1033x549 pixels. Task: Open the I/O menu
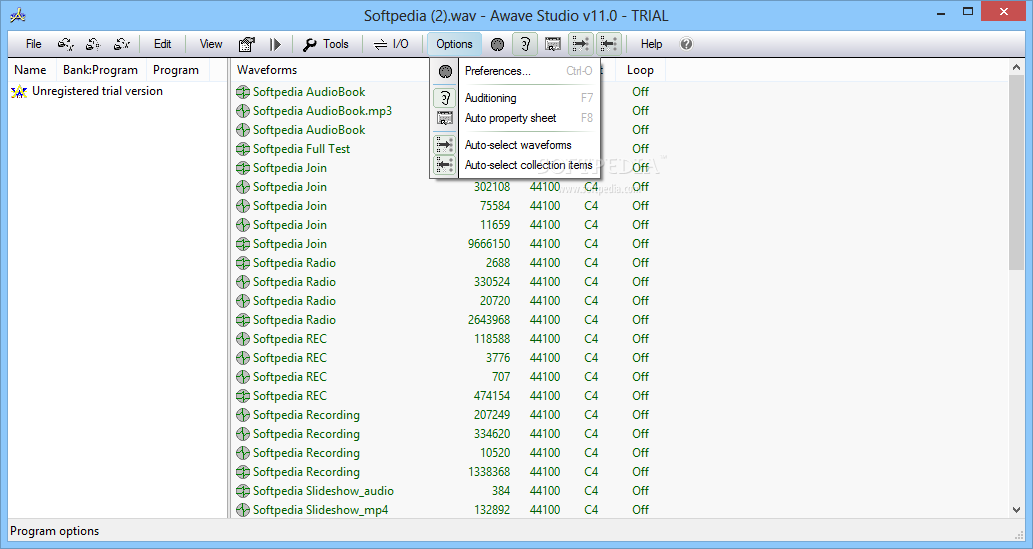pyautogui.click(x=391, y=44)
